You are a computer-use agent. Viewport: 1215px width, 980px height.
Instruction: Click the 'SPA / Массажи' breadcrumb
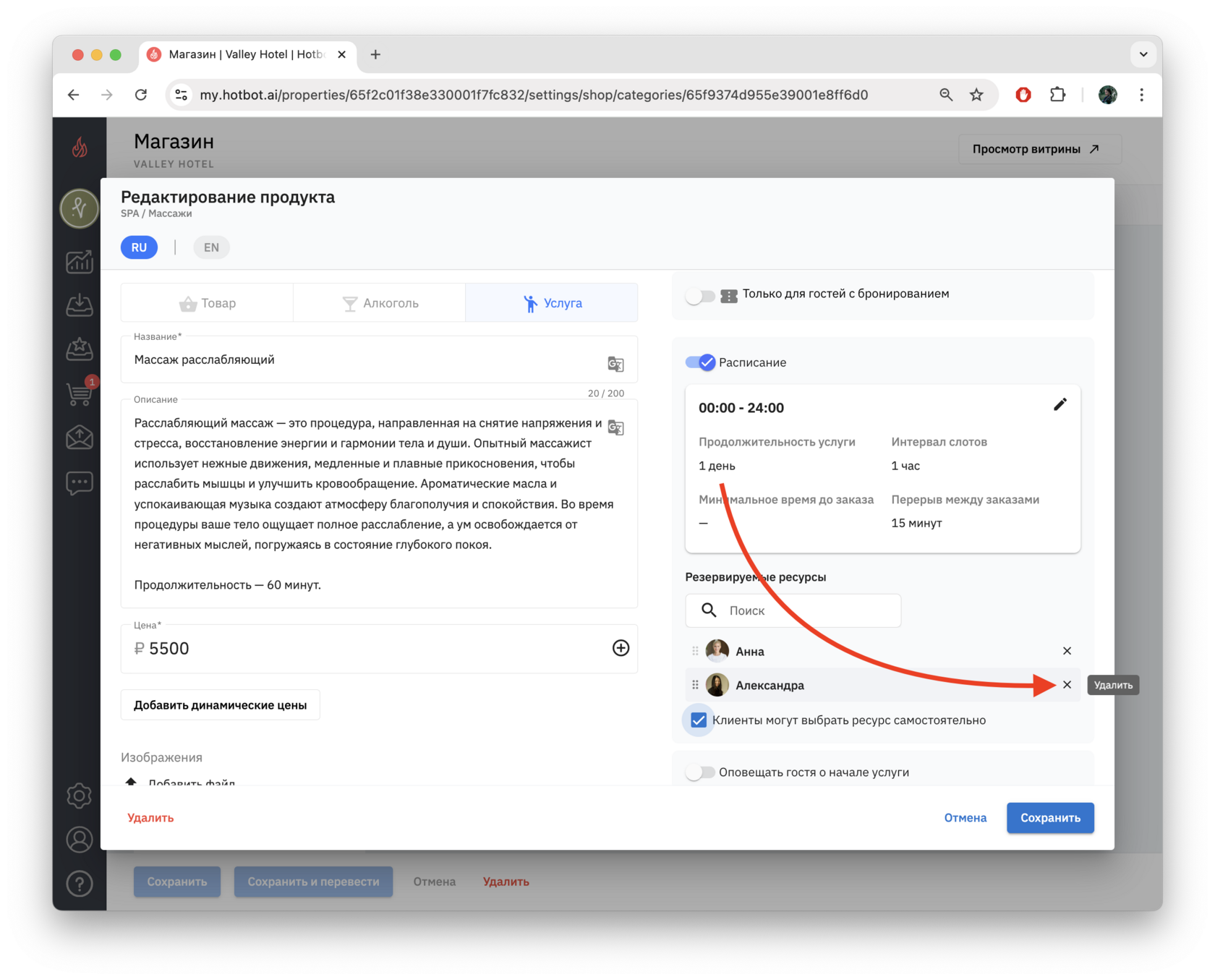(156, 213)
